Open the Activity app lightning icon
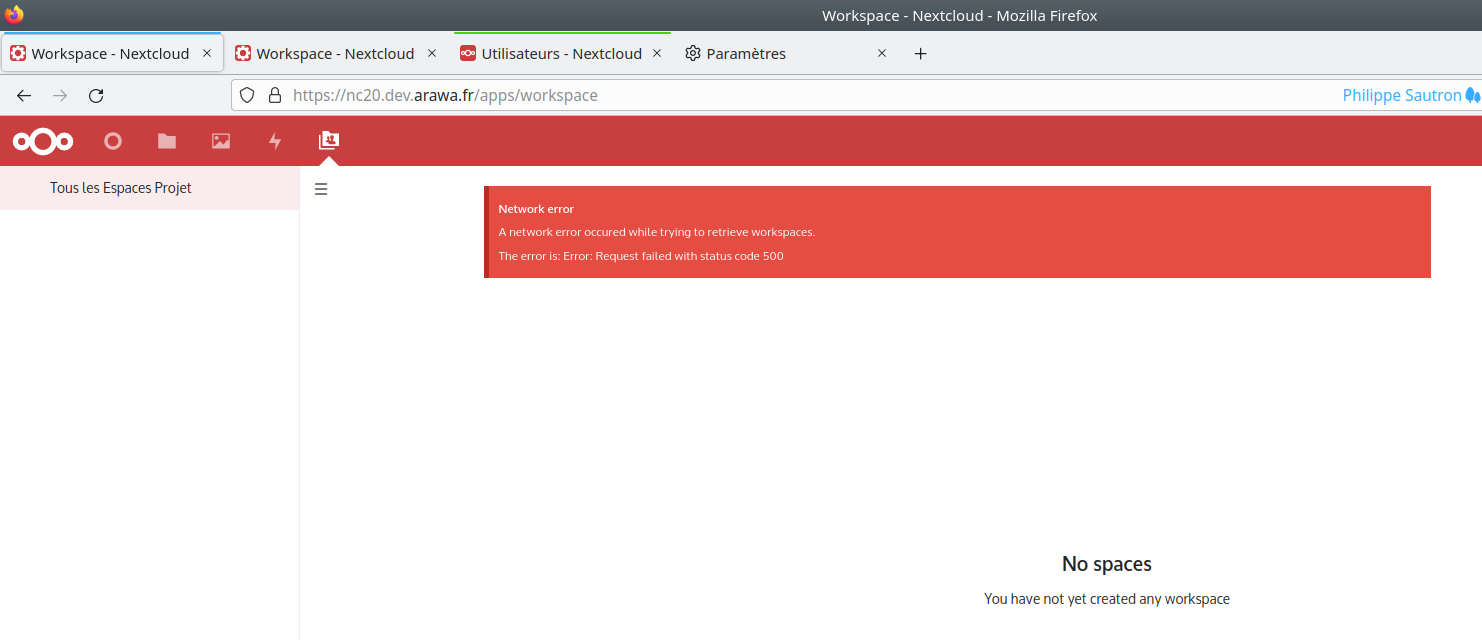1482x640 pixels. [275, 140]
